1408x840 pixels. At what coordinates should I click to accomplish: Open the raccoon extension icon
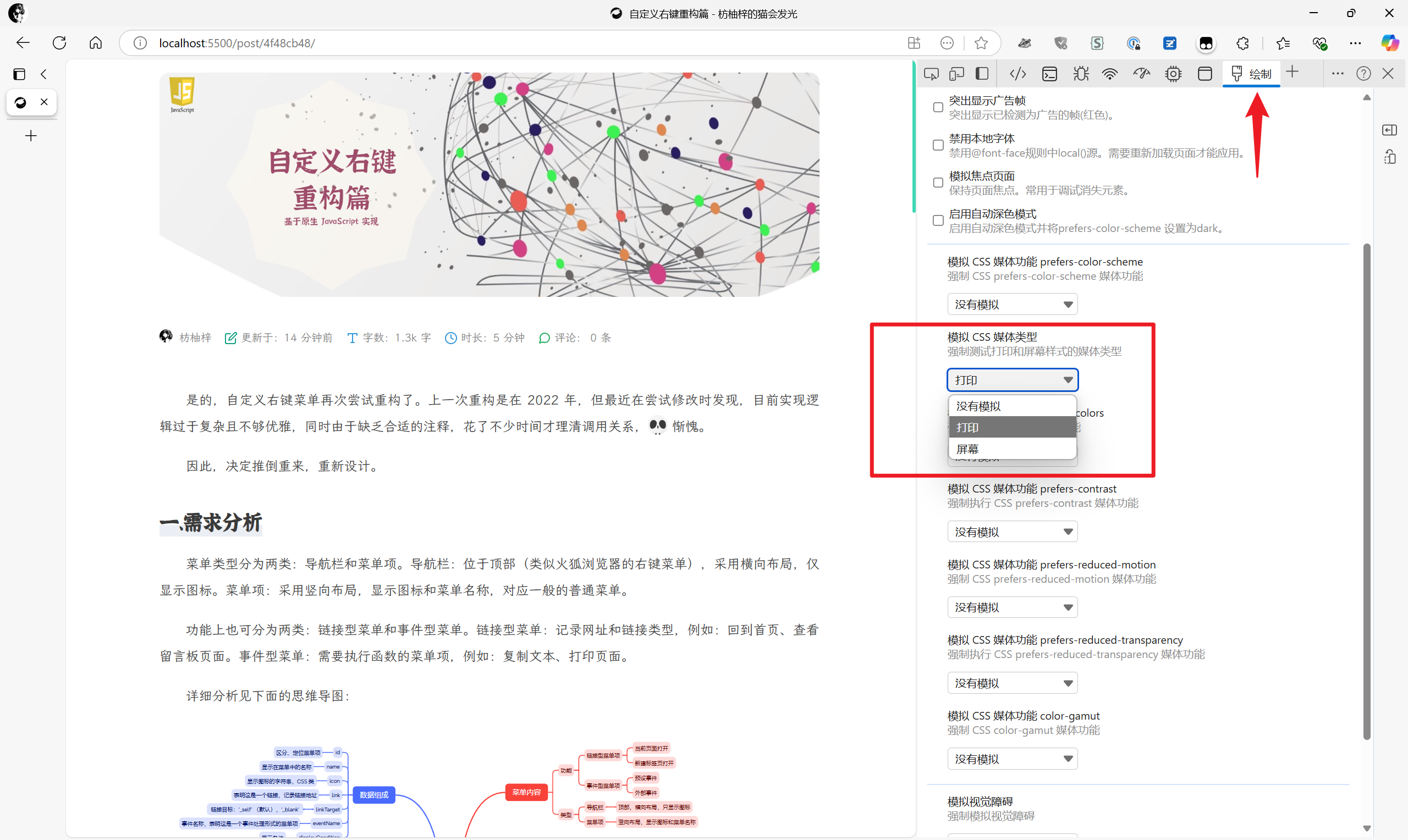coord(1024,43)
